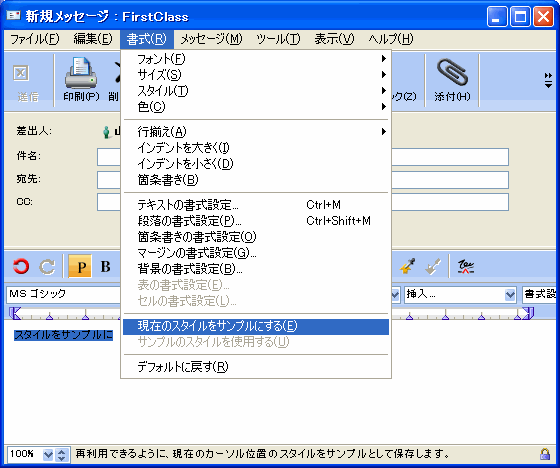This screenshot has height=468, width=560.
Task: Toggle Bold with the B button
Action: tap(105, 267)
